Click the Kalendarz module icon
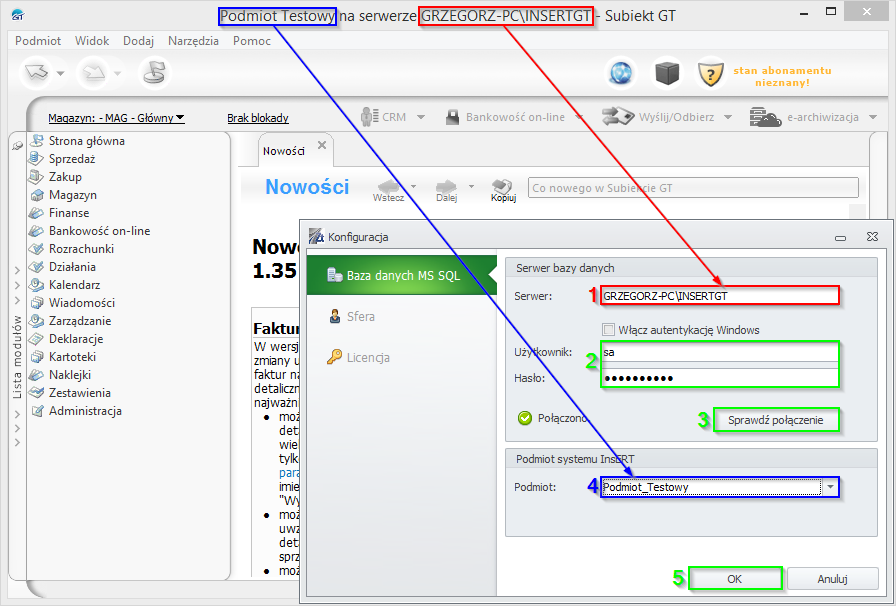 37,285
